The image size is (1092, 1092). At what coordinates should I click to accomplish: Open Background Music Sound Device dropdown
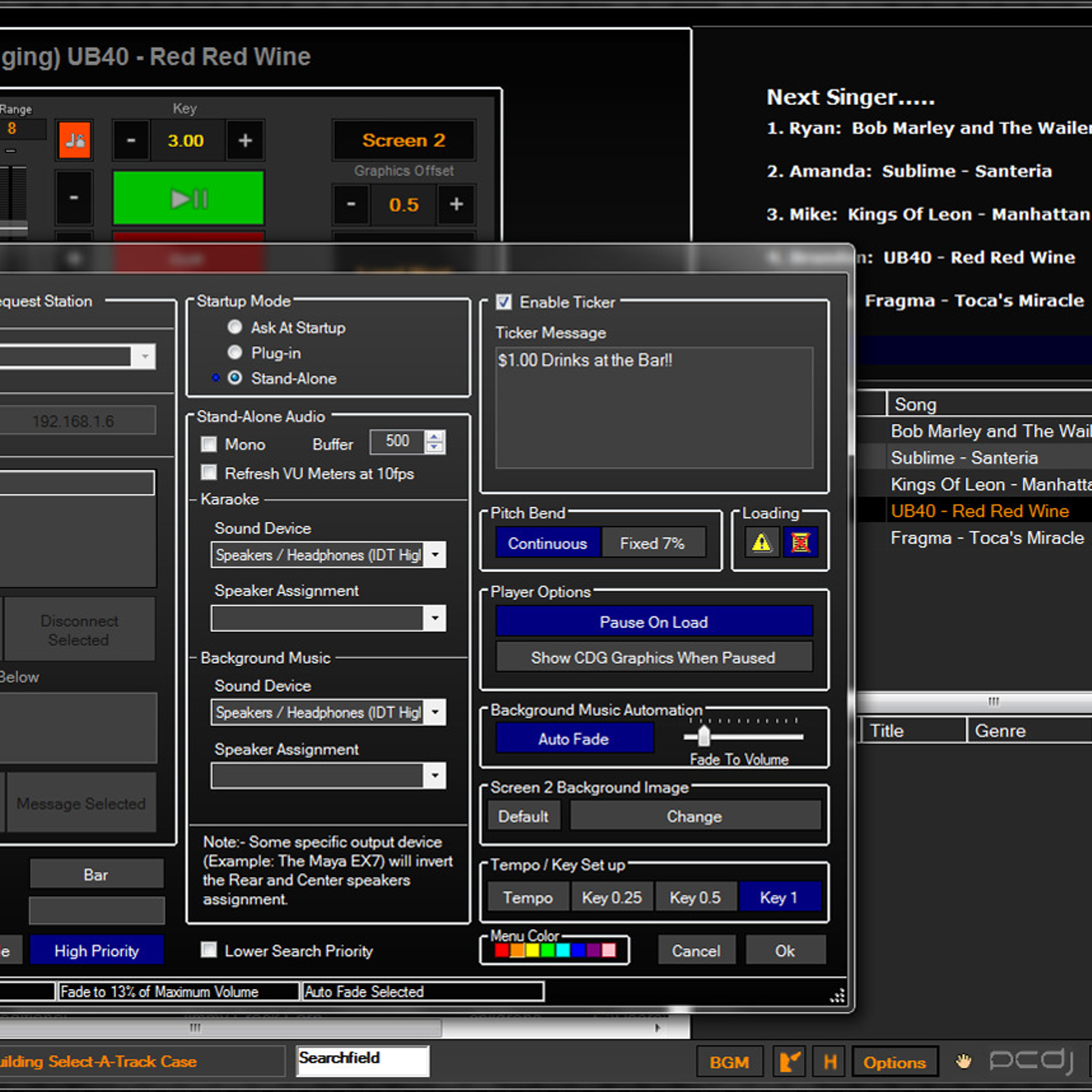click(435, 712)
